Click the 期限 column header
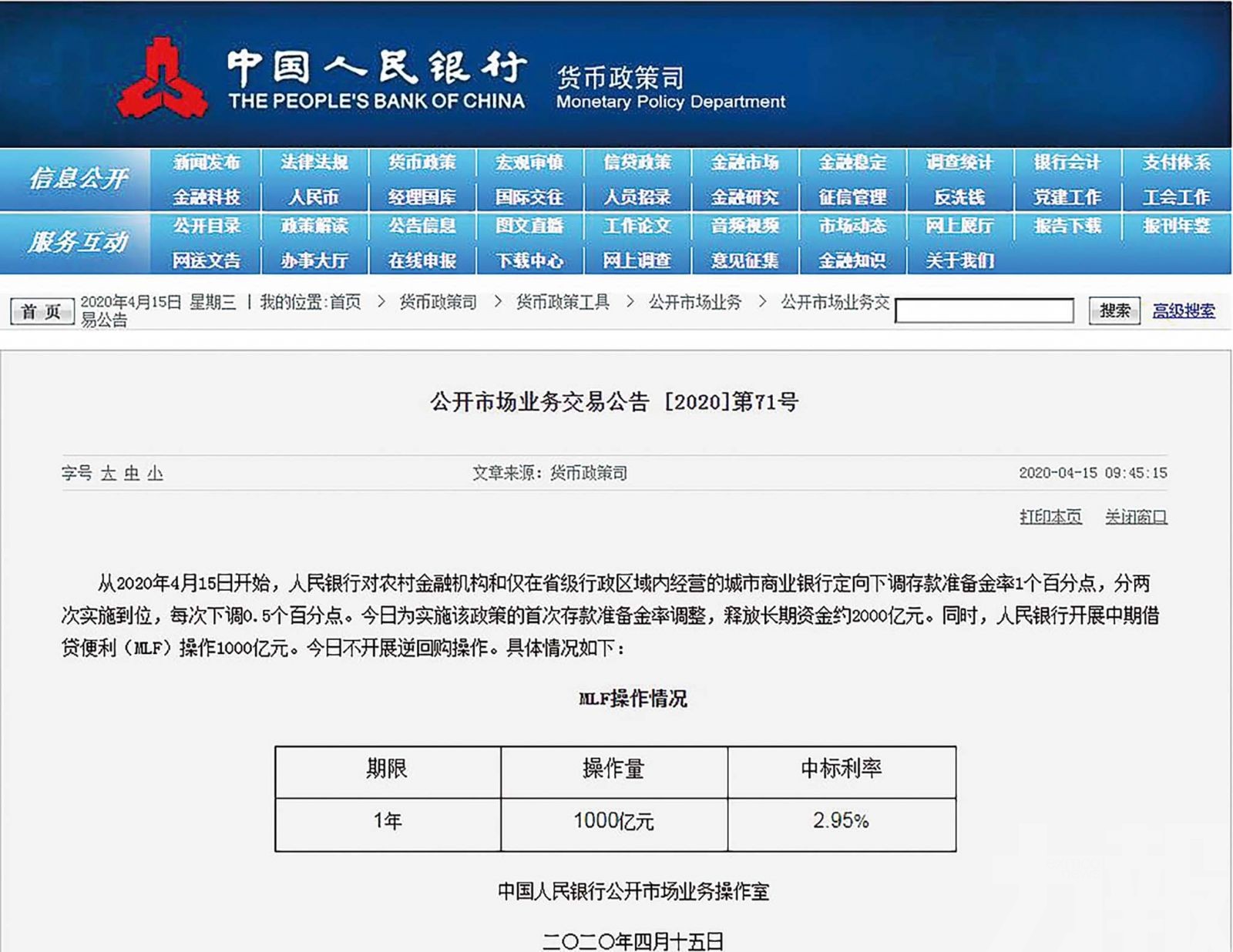The width and height of the screenshot is (1233, 952). point(388,771)
